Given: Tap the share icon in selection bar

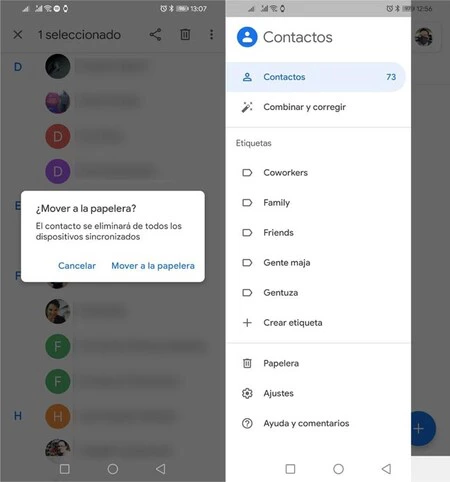Looking at the screenshot, I should point(155,35).
